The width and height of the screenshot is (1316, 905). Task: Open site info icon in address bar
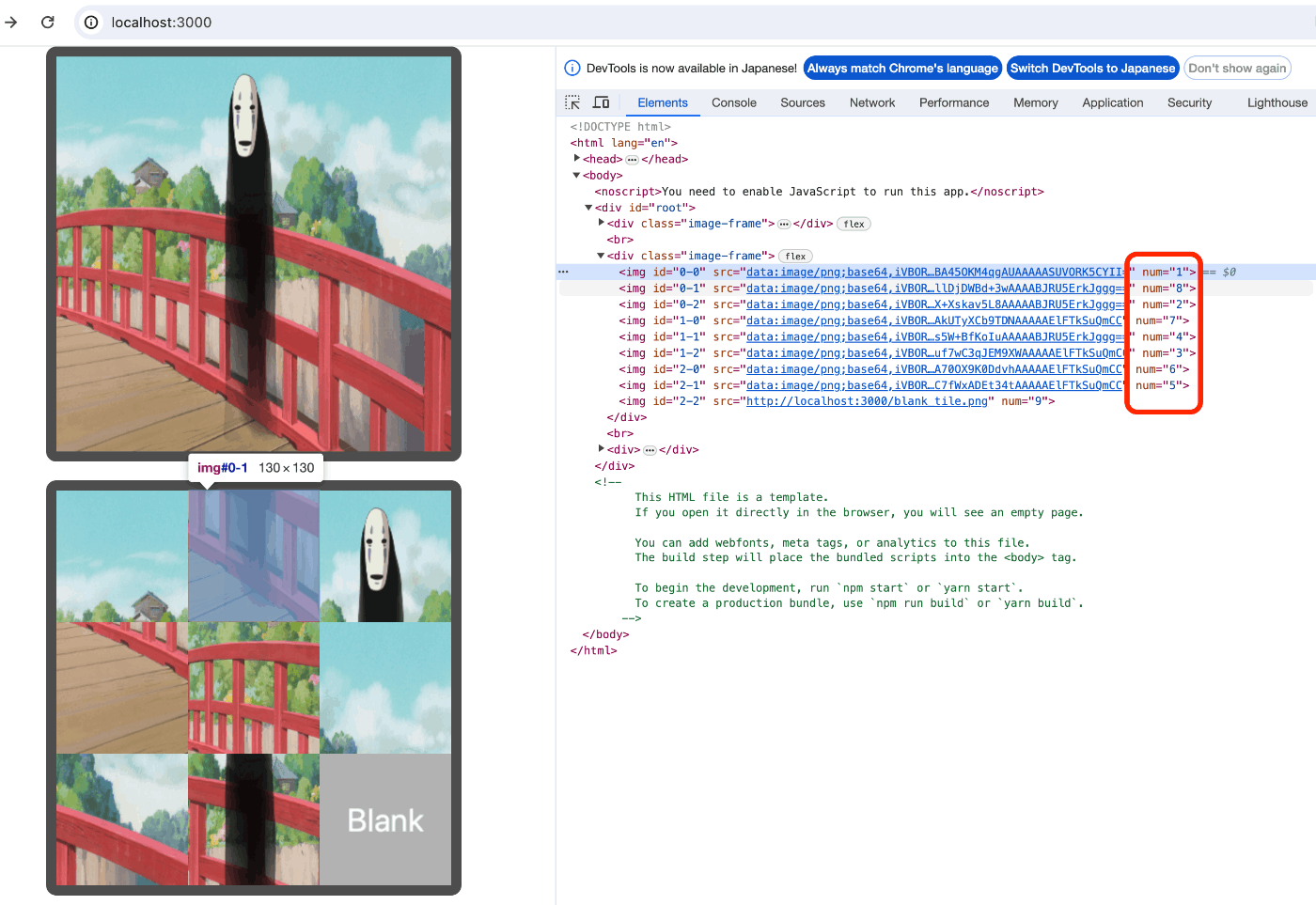pyautogui.click(x=91, y=22)
